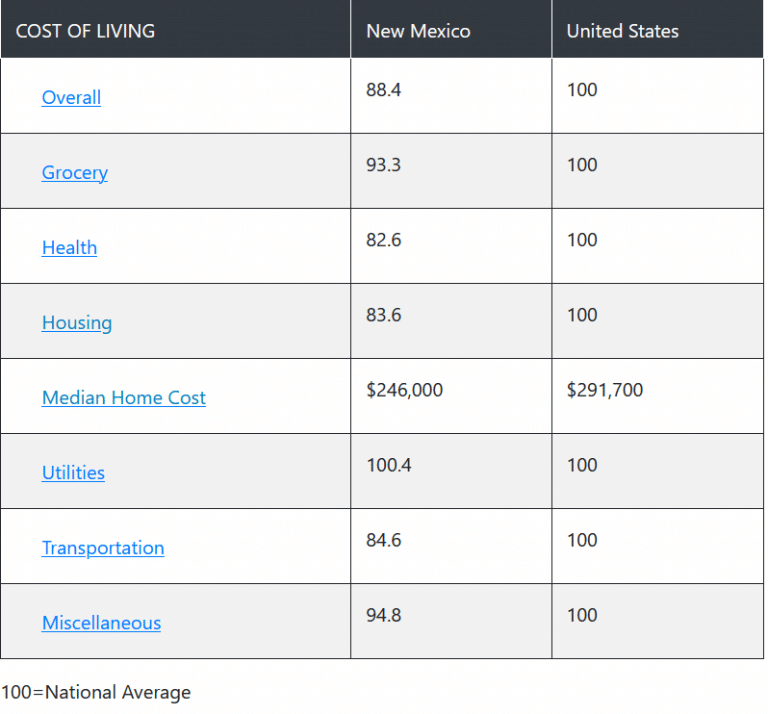Select the $291,700 national home cost
Viewport: 768px width, 714px height.
pos(604,390)
